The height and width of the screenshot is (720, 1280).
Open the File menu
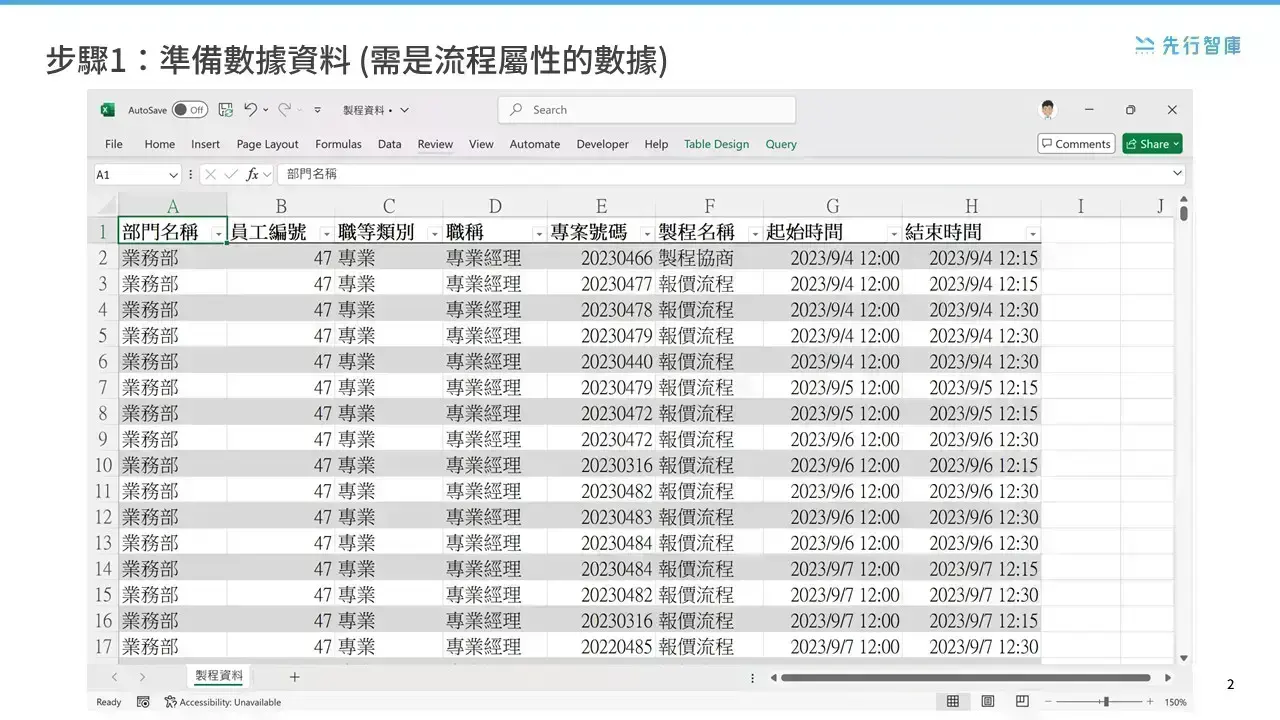114,144
